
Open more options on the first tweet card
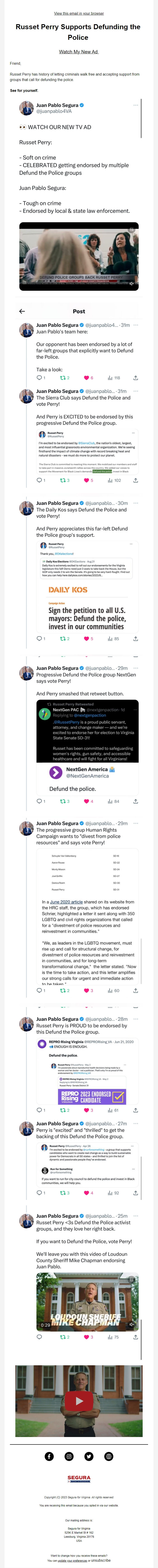[x=135, y=105]
